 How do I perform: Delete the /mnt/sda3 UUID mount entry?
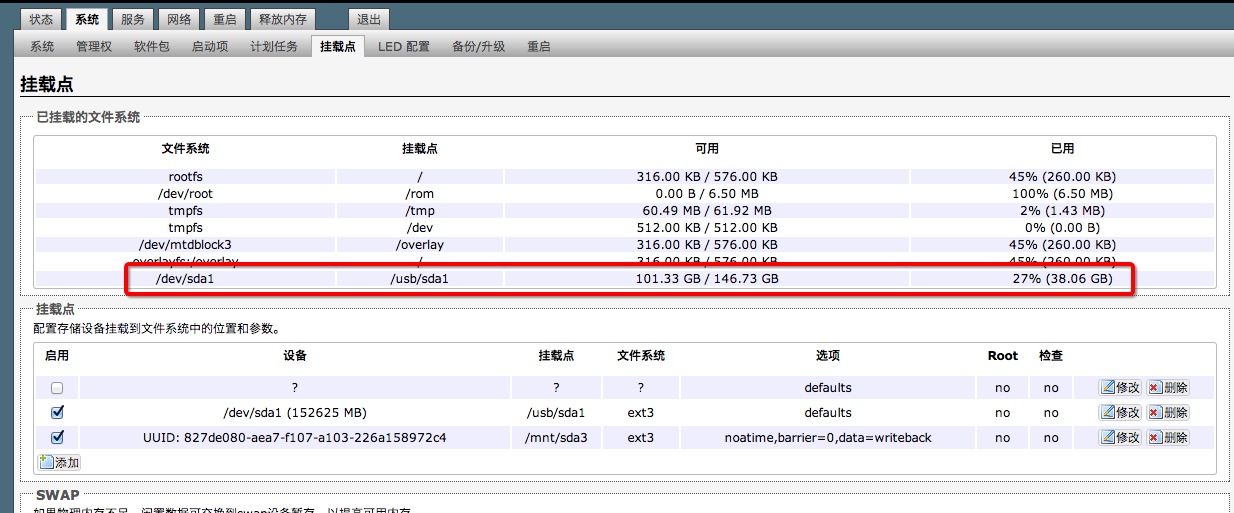(1167, 437)
